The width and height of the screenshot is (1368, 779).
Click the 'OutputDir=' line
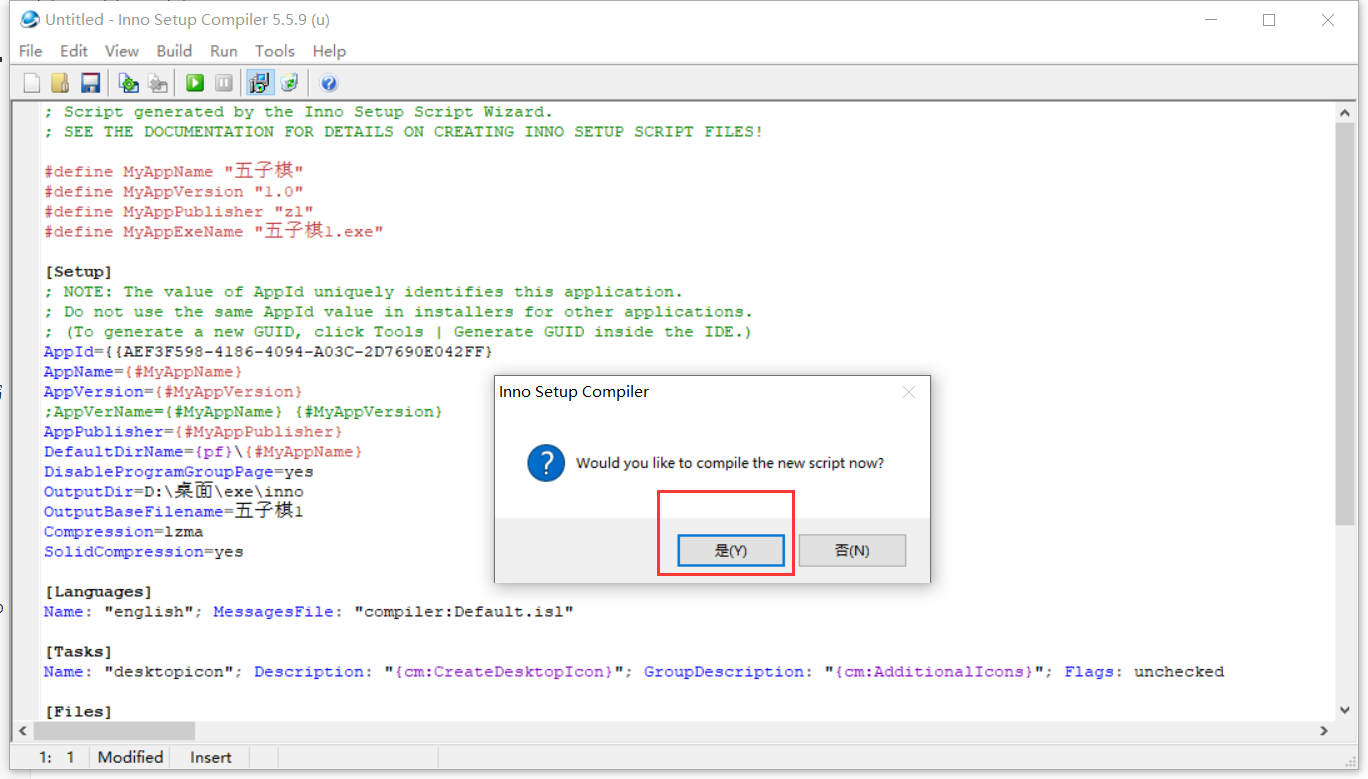tap(174, 491)
